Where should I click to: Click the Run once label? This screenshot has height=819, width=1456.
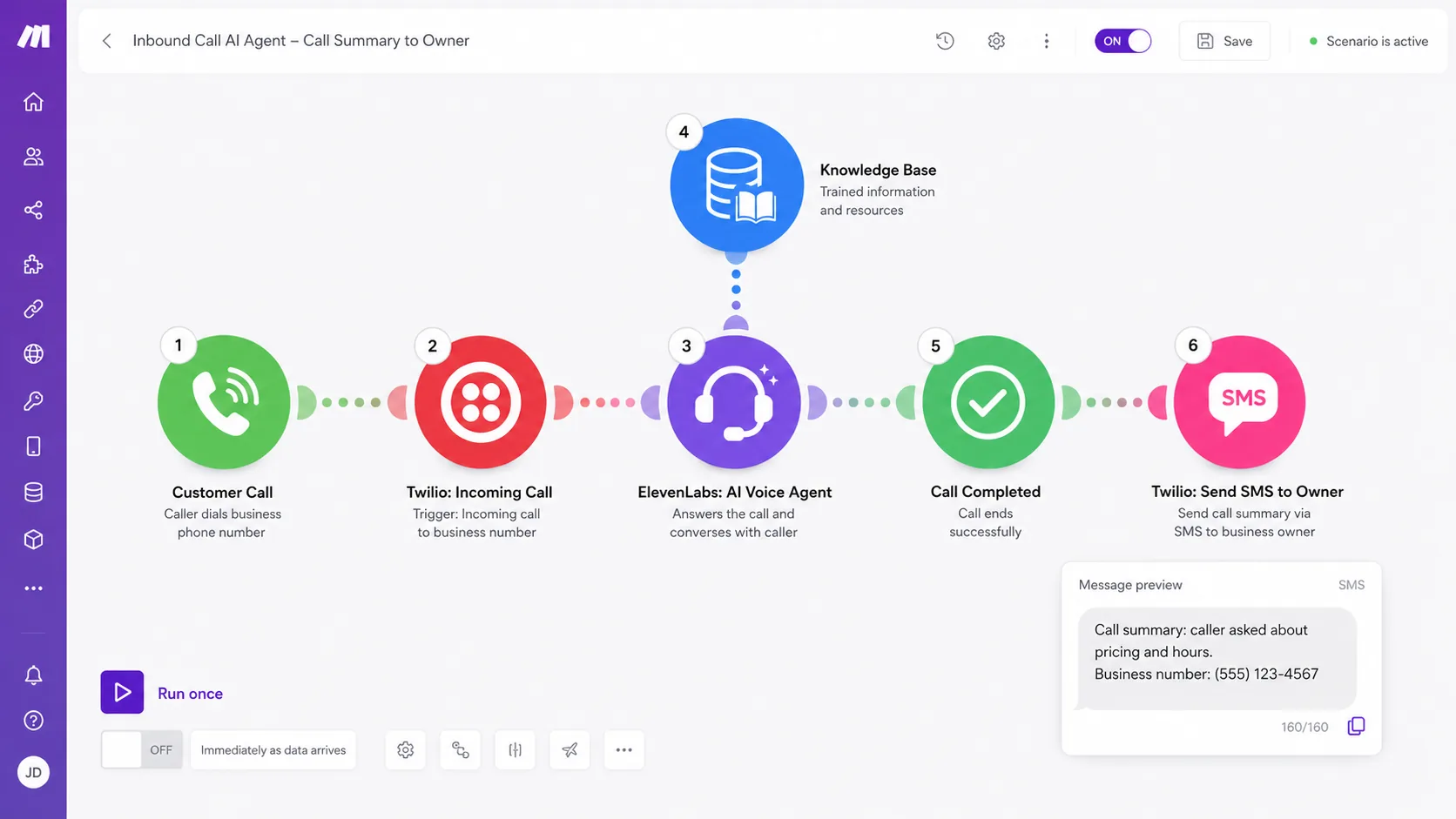[x=190, y=694]
